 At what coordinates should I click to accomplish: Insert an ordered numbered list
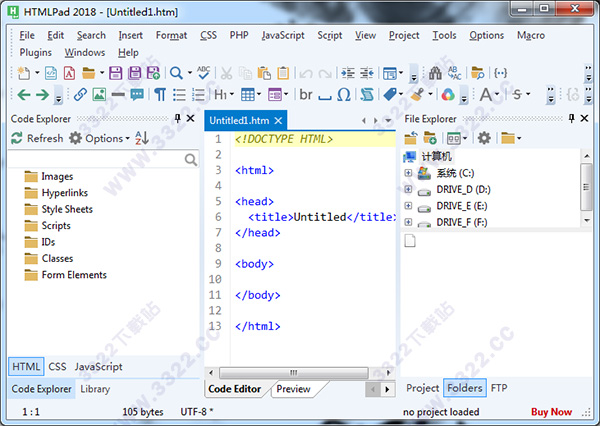[198, 94]
